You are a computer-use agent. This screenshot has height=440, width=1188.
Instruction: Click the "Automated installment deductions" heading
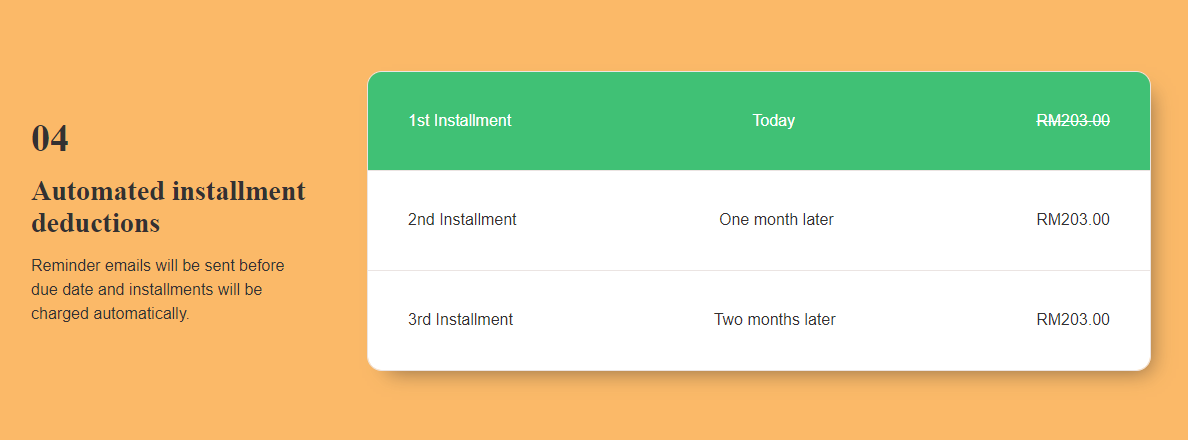(168, 207)
